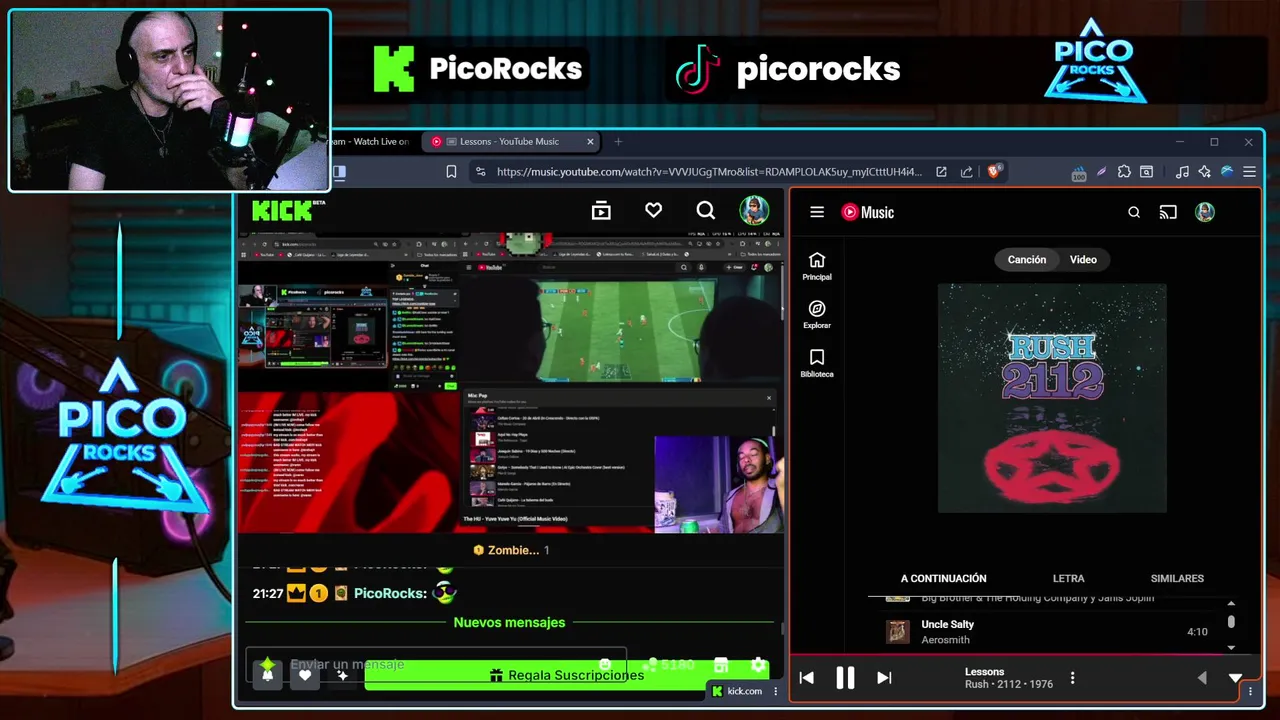The height and width of the screenshot is (720, 1280).
Task: Open a new browser tab
Action: (x=618, y=142)
